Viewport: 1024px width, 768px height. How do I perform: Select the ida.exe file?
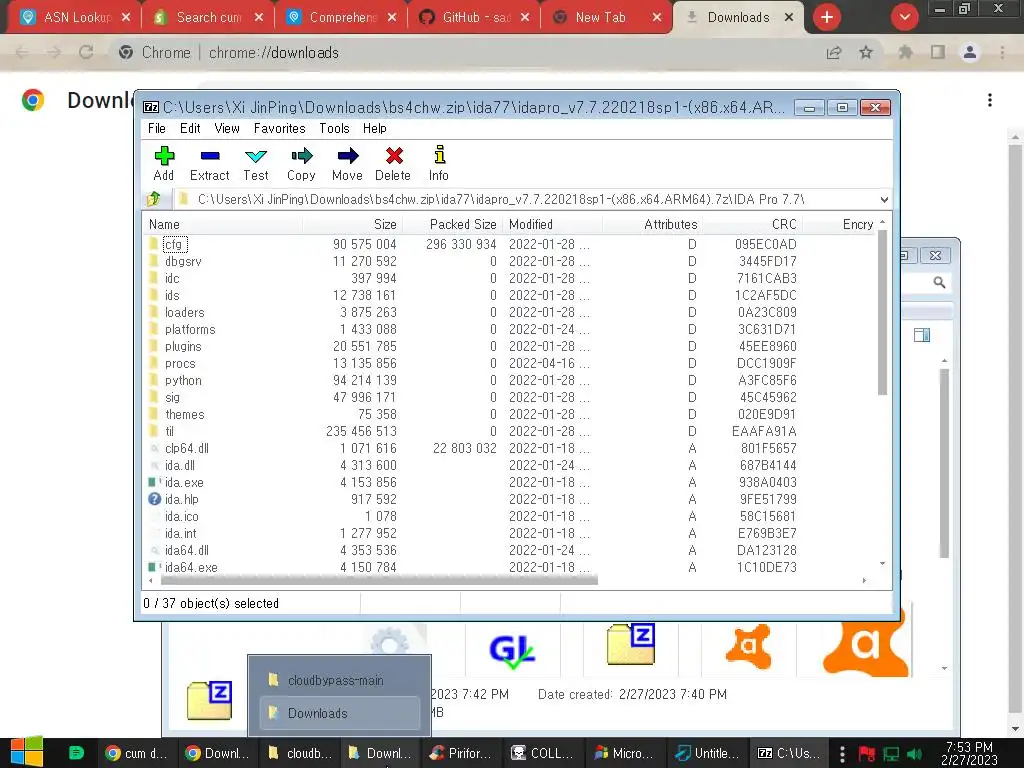(x=184, y=482)
